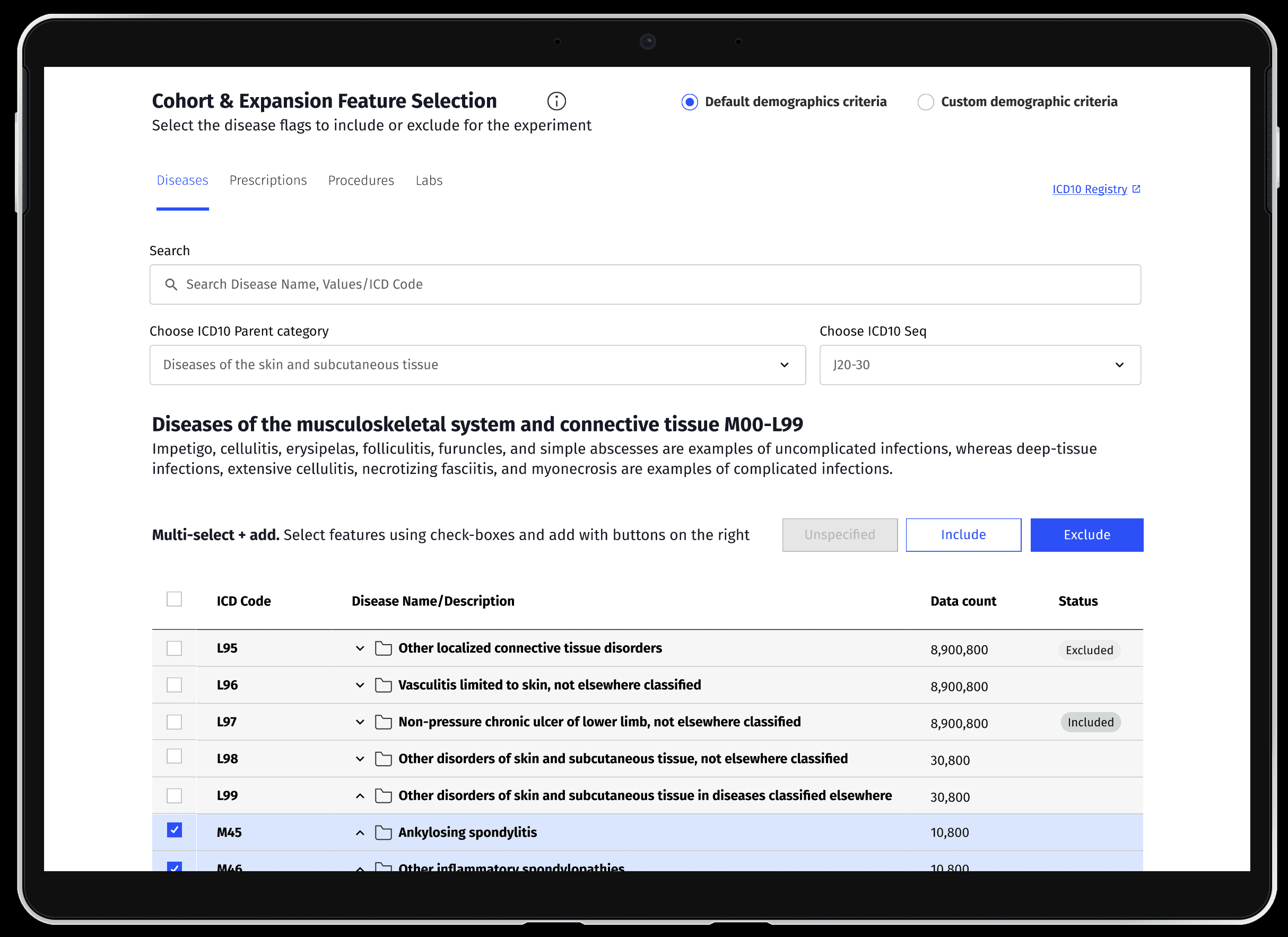Click the external link icon by ICD10 Registry
The height and width of the screenshot is (937, 1288).
click(x=1136, y=189)
